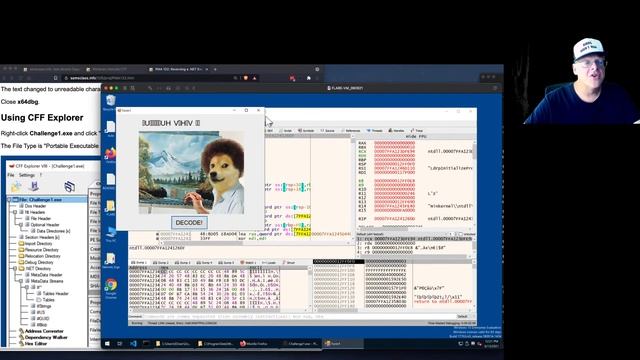
Task: Select Section Headers [x] tree item
Action: pyautogui.click(x=39, y=237)
